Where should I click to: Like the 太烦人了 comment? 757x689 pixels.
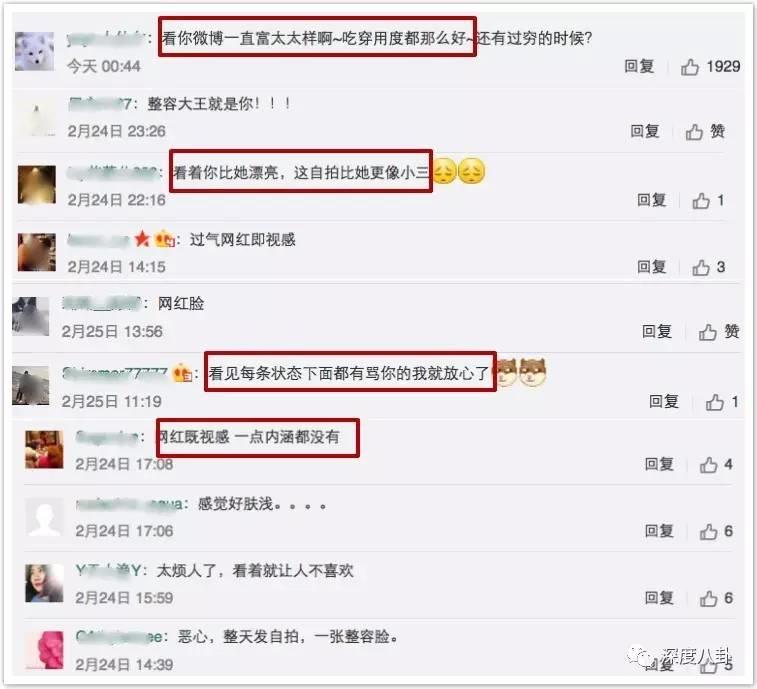tap(716, 599)
